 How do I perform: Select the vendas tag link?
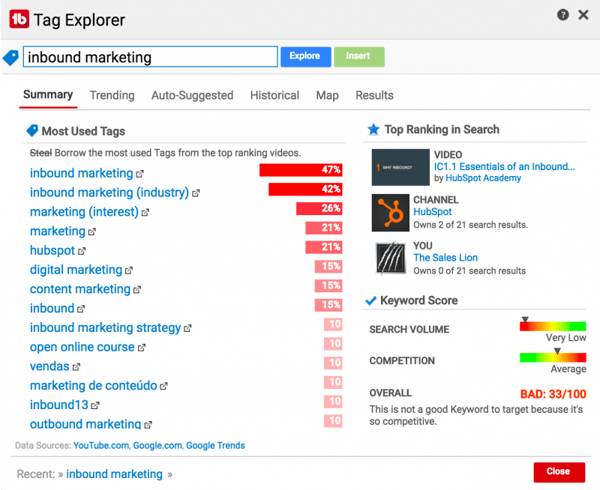pos(50,366)
